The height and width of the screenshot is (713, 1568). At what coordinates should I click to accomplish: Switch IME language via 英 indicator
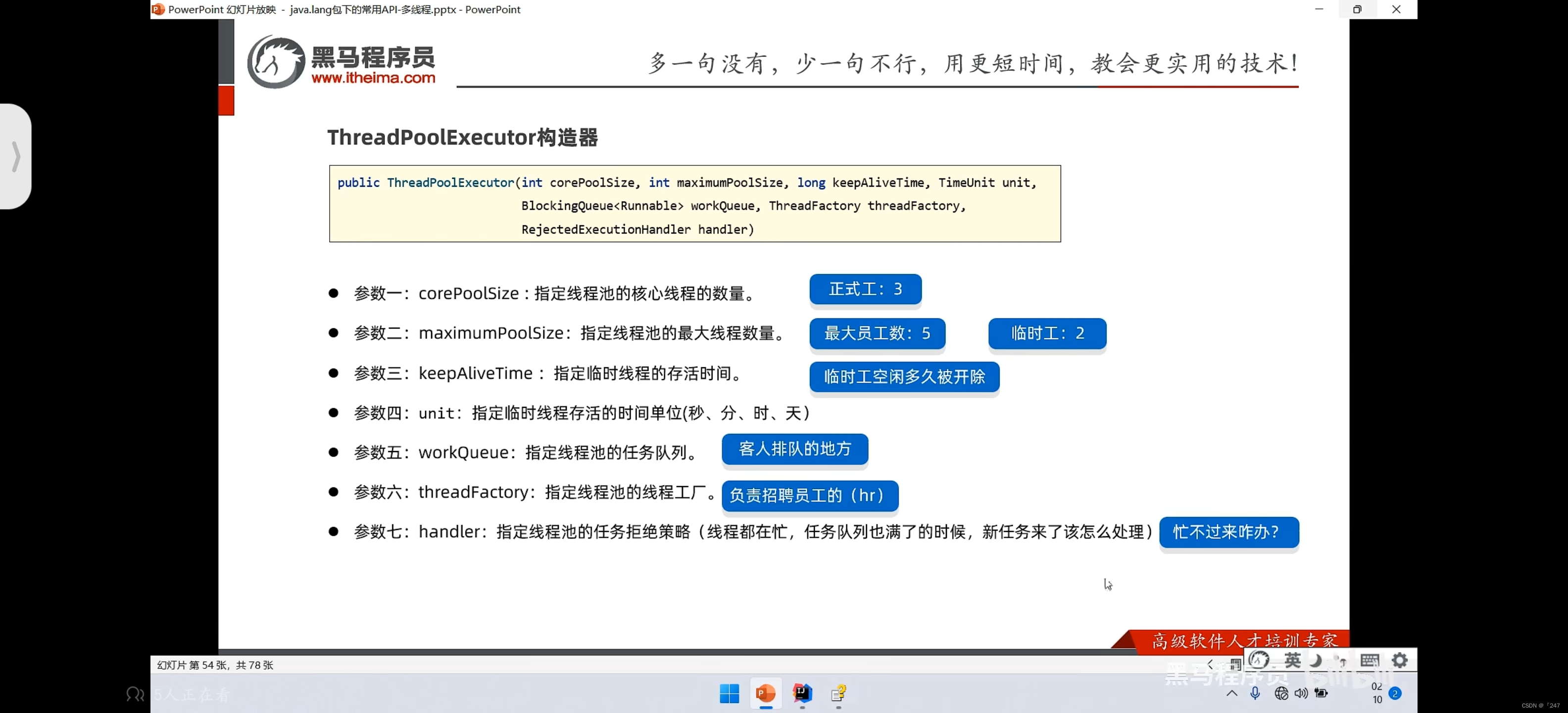click(x=1292, y=660)
